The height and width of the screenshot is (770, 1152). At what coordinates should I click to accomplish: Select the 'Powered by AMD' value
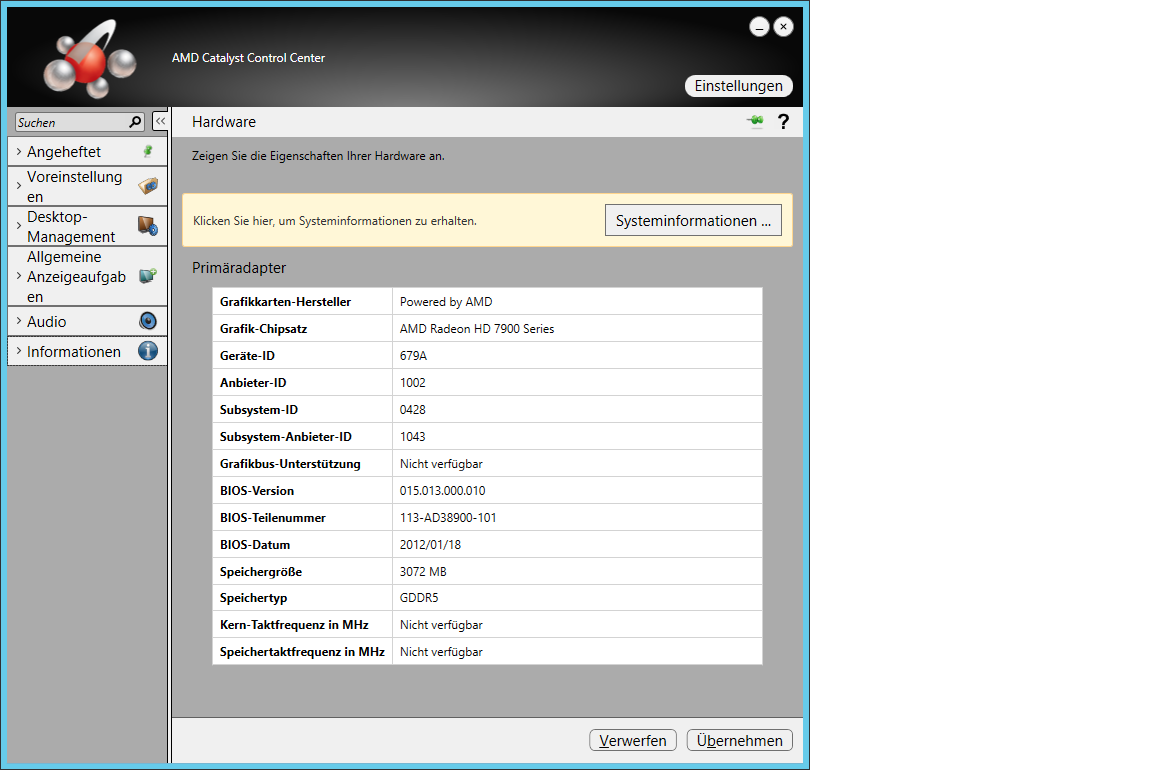[x=446, y=302]
